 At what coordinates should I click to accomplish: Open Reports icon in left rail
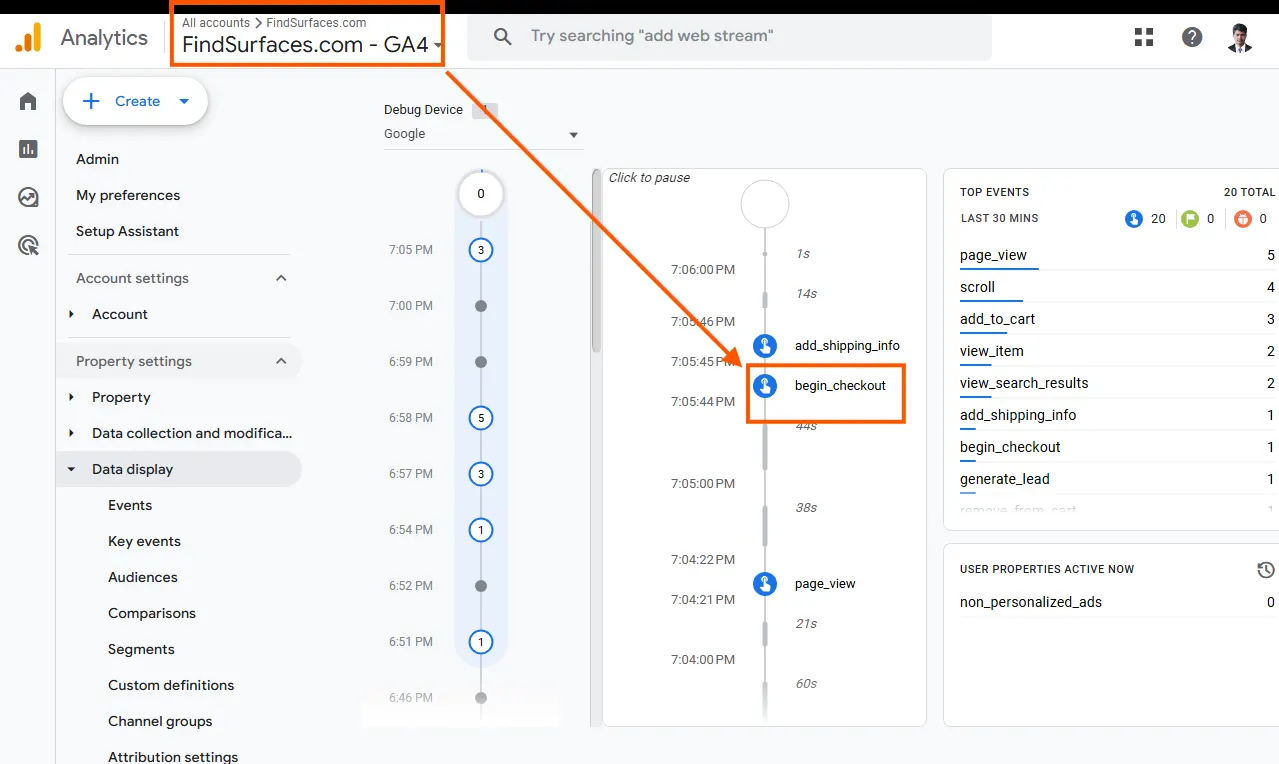(28, 149)
